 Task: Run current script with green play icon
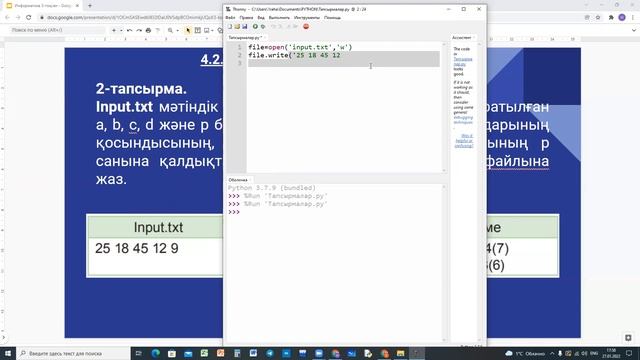tap(255, 27)
